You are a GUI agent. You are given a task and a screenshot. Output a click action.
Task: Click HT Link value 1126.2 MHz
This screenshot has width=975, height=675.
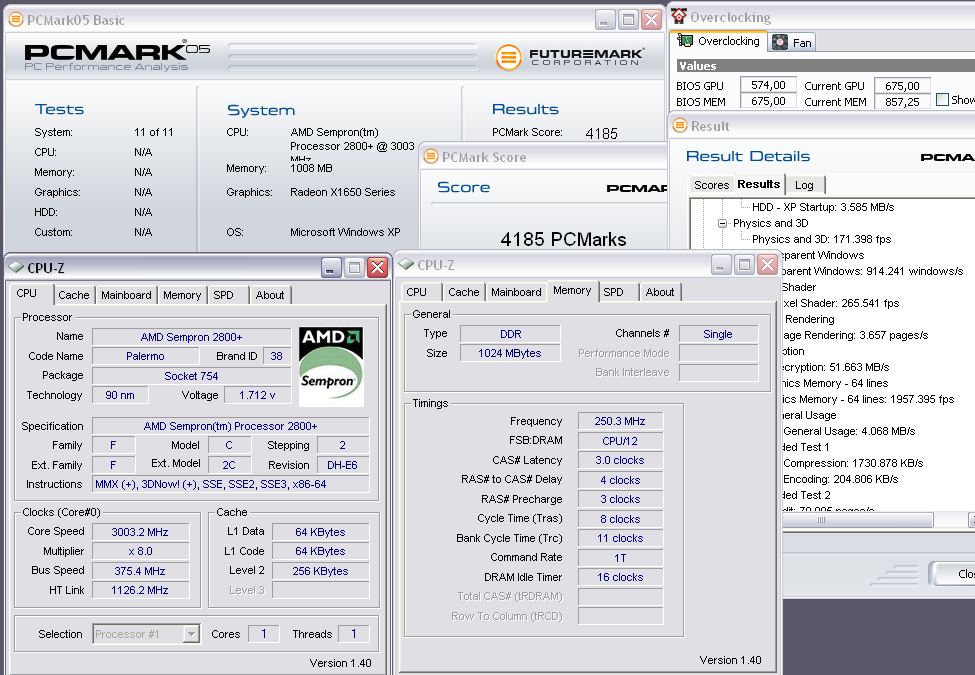point(141,590)
